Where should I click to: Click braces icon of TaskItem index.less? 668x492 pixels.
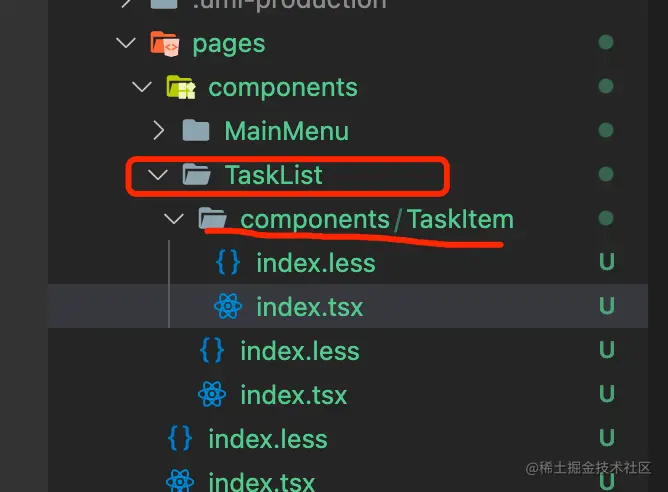228,263
